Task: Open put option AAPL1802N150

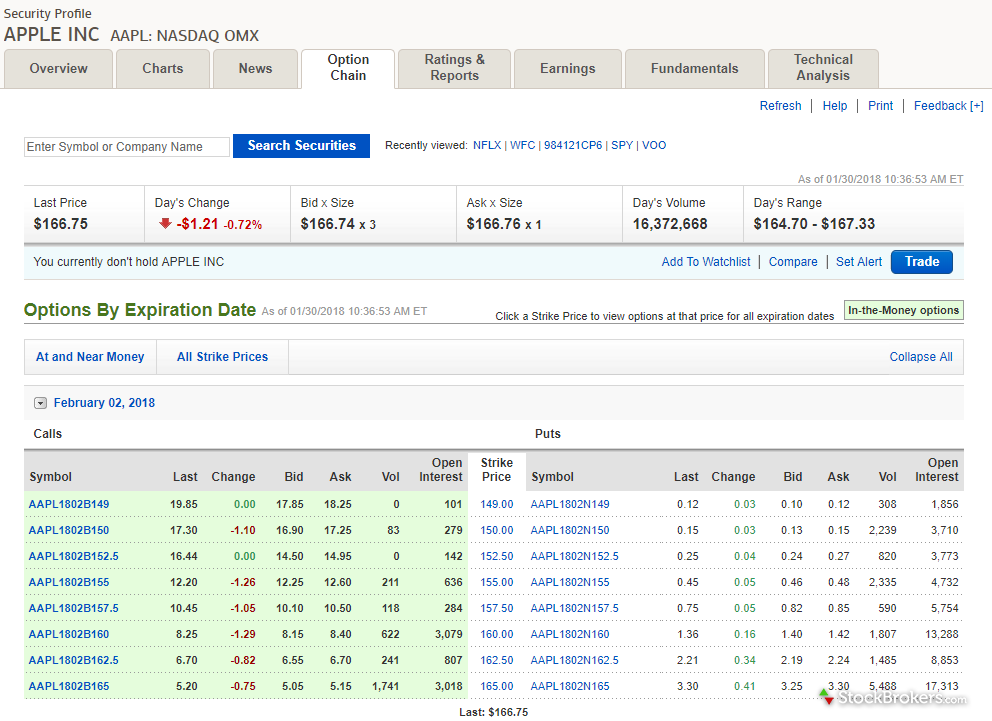Action: click(569, 530)
